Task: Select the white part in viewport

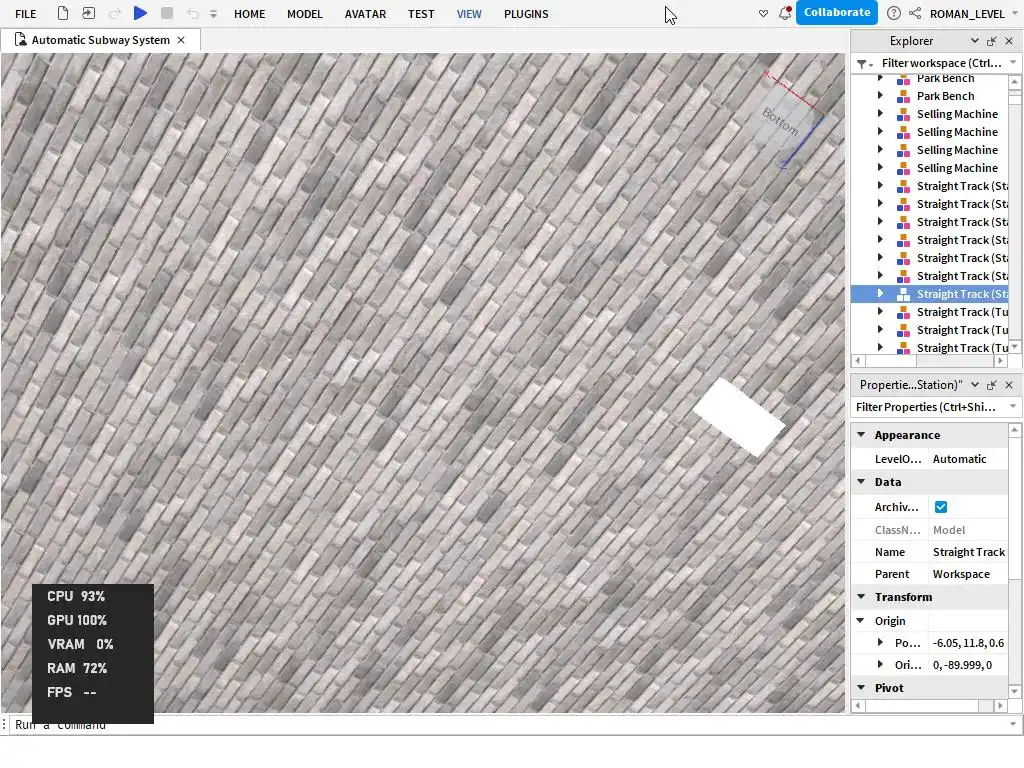Action: pos(739,417)
